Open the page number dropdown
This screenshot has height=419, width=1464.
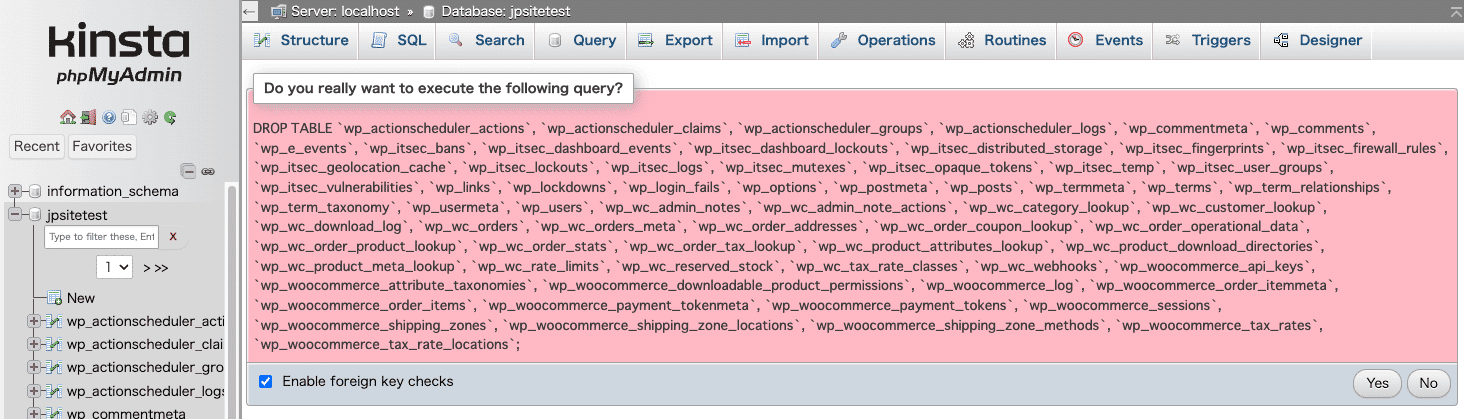114,267
